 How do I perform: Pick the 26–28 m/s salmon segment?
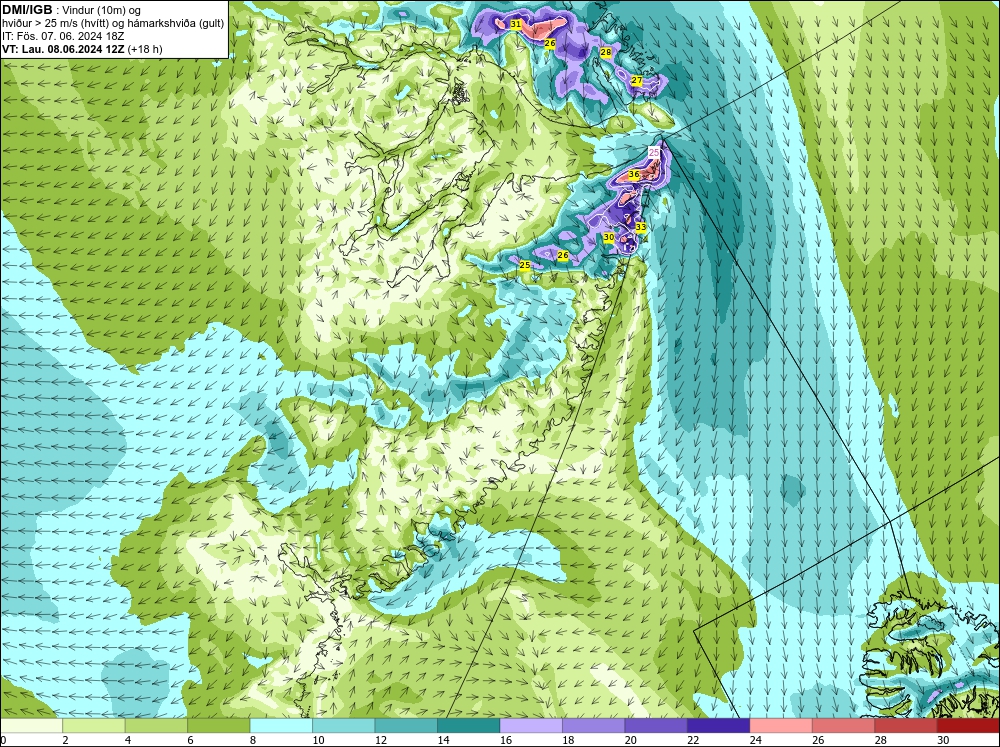[x=844, y=726]
